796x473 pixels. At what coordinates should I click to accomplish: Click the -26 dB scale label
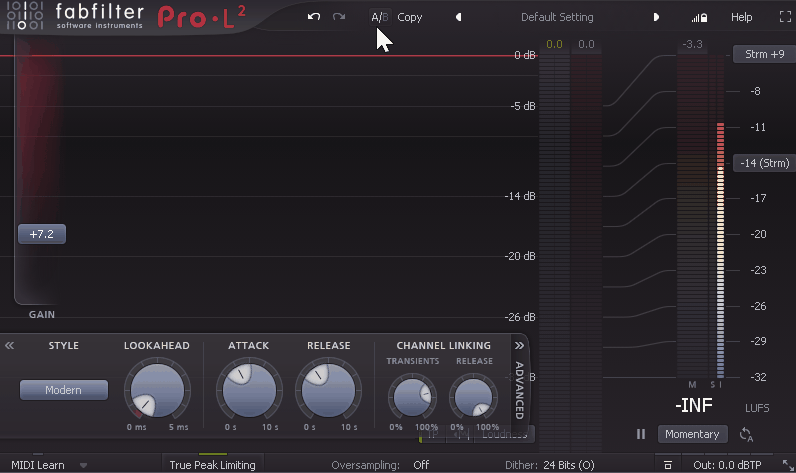(520, 317)
